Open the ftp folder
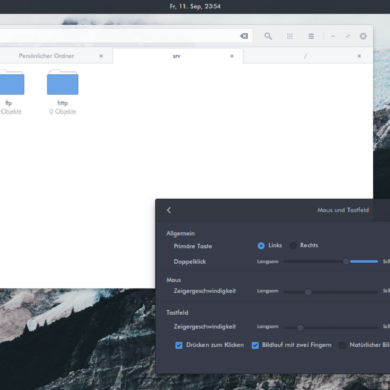Image resolution: width=390 pixels, height=390 pixels. click(x=11, y=82)
